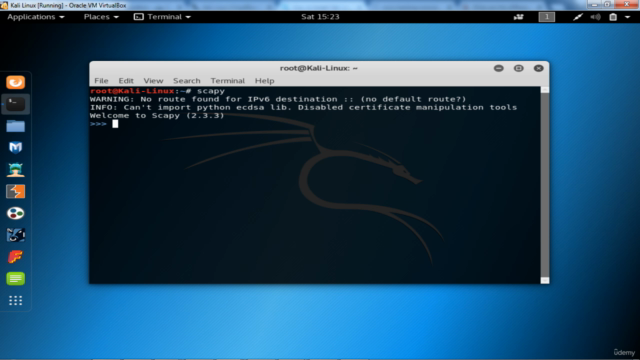Open the Places menu
Image resolution: width=640 pixels, height=360 pixels.
(101, 17)
